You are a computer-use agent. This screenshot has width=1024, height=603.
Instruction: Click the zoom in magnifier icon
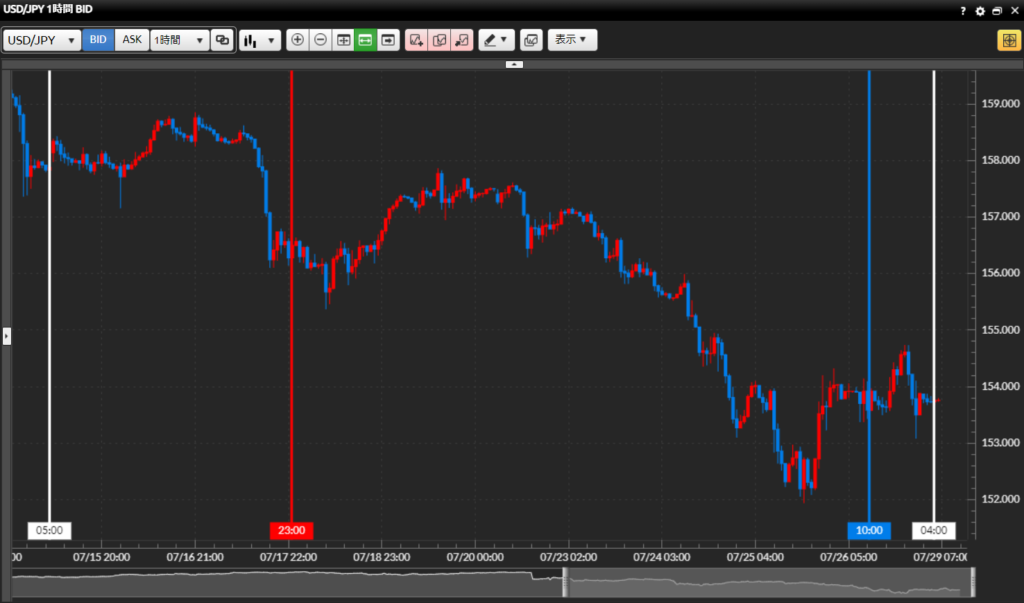click(297, 40)
